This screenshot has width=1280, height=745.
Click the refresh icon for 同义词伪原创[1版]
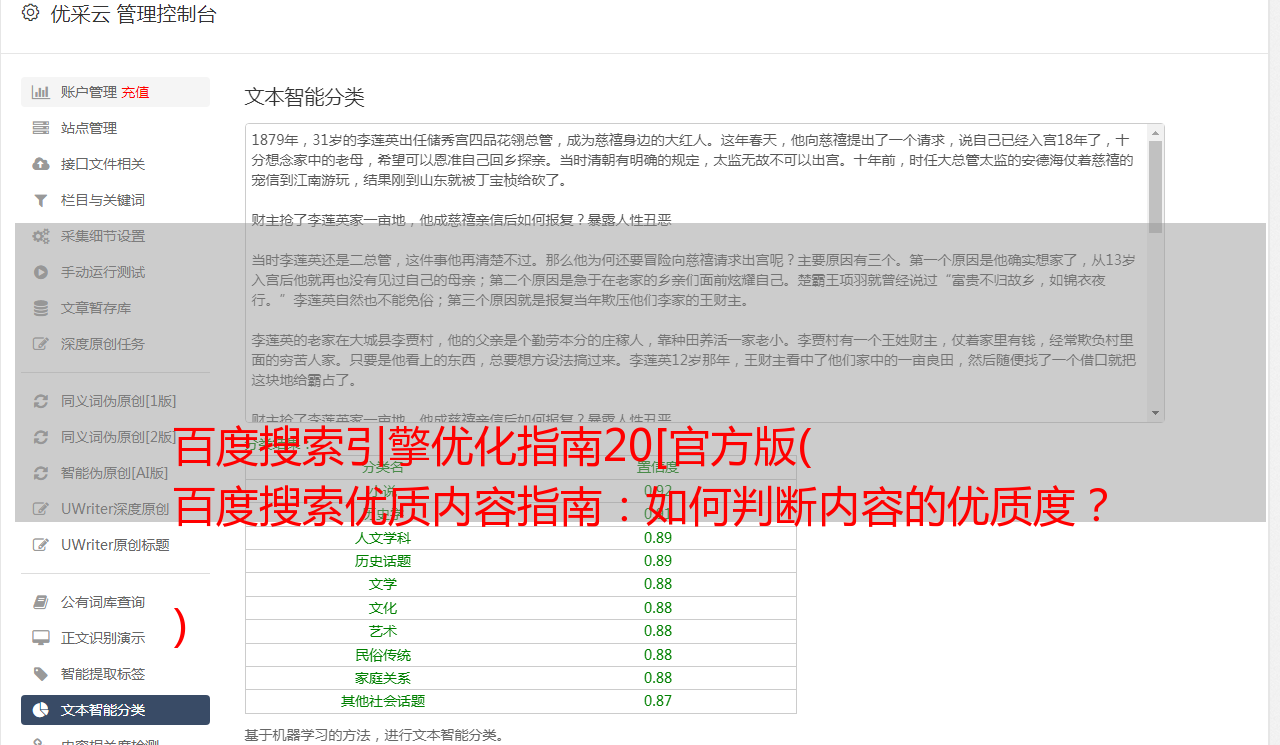tap(41, 401)
